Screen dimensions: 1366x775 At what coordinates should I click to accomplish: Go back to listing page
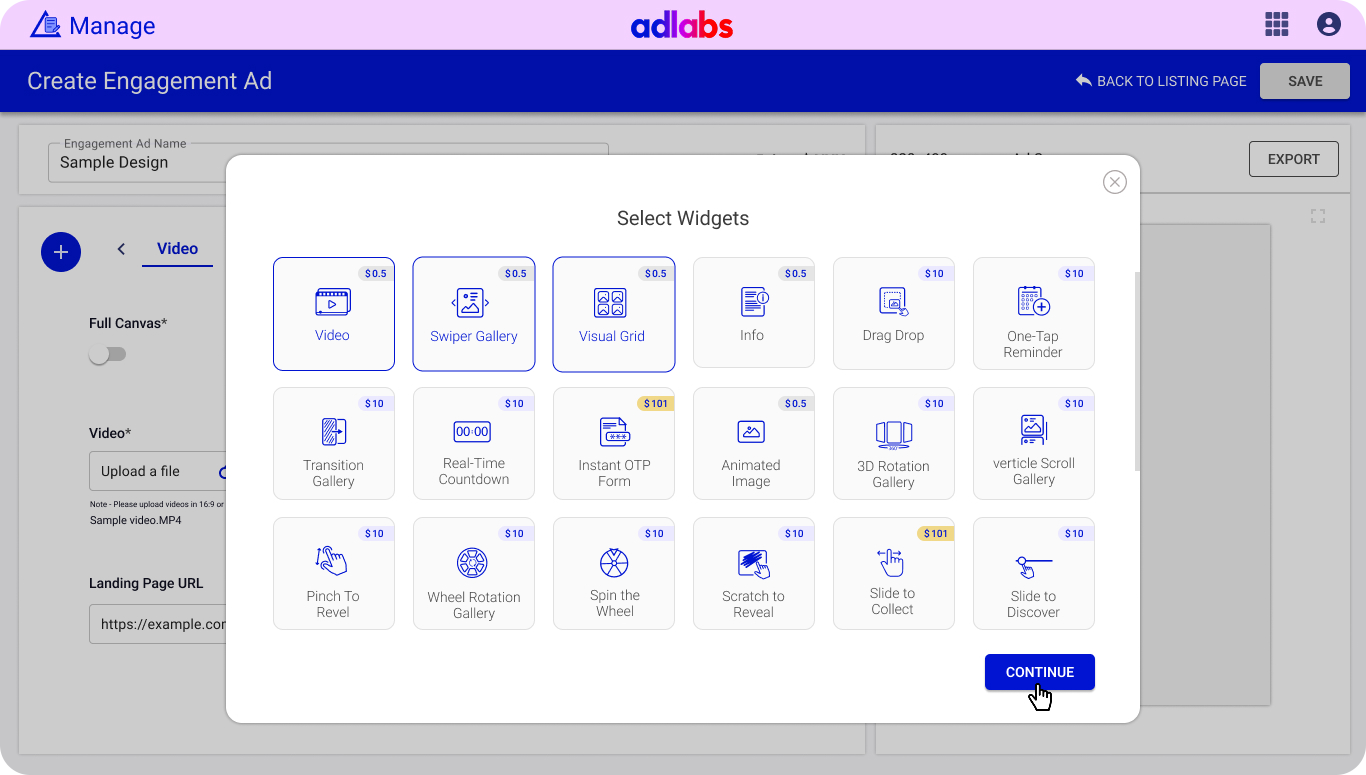point(1161,81)
